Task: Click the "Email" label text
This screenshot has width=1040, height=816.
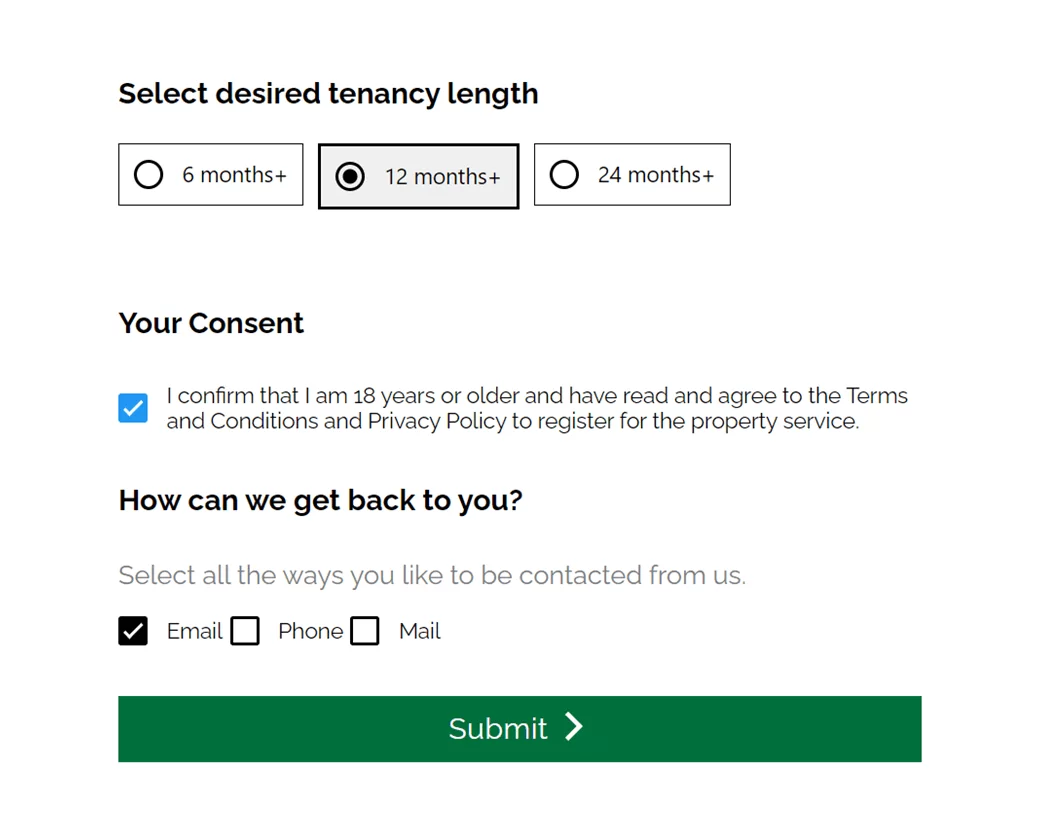Action: pos(194,631)
